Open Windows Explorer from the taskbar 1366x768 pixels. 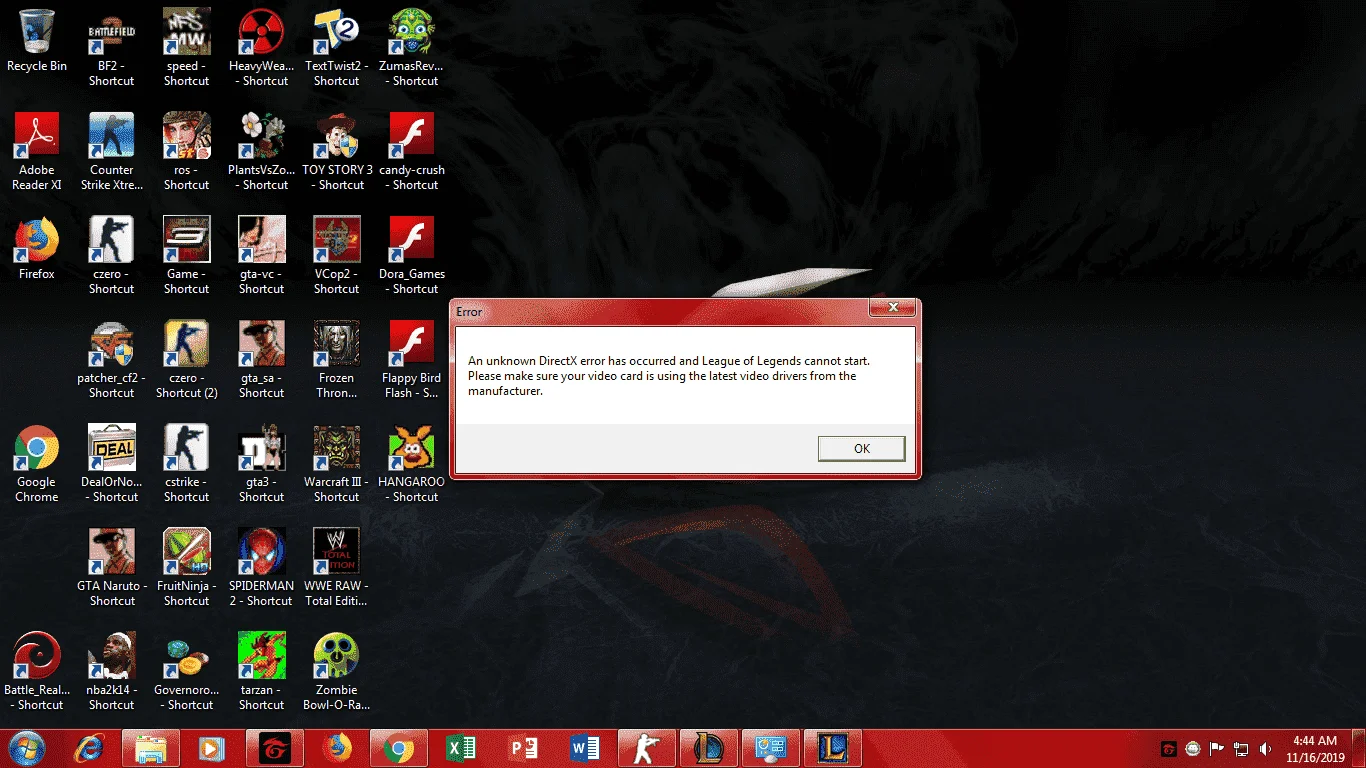click(x=151, y=748)
